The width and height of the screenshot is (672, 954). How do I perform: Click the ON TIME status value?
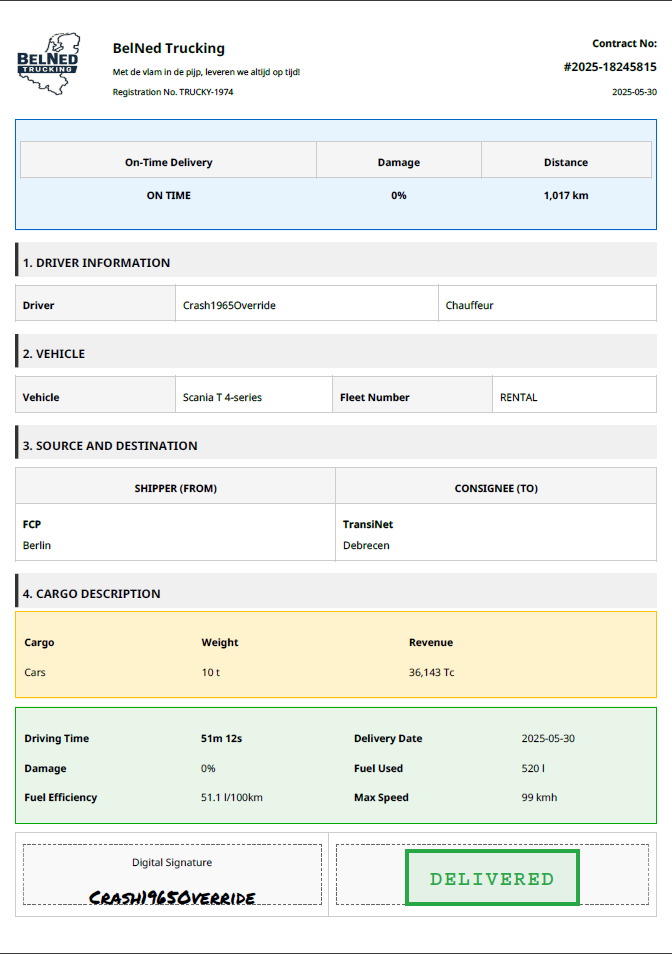pos(168,195)
